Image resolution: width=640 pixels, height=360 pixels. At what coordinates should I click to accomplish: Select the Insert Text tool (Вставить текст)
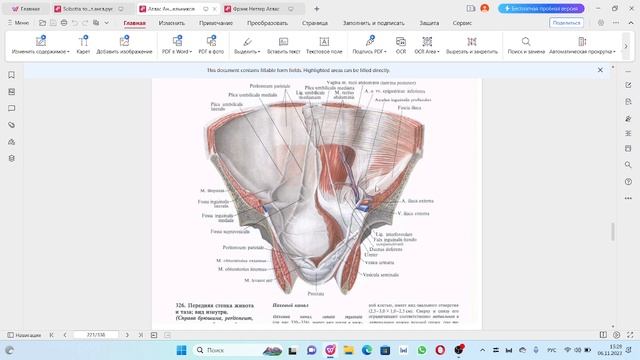tap(284, 45)
